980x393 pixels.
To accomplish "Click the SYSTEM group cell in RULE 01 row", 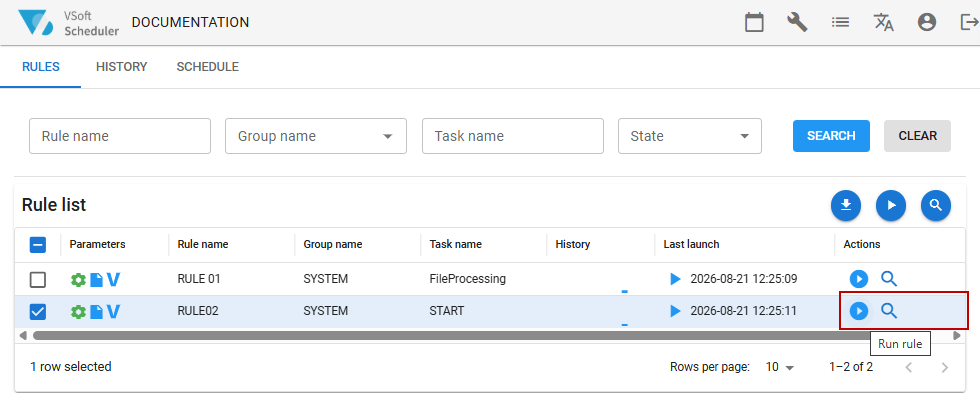I will (x=326, y=279).
